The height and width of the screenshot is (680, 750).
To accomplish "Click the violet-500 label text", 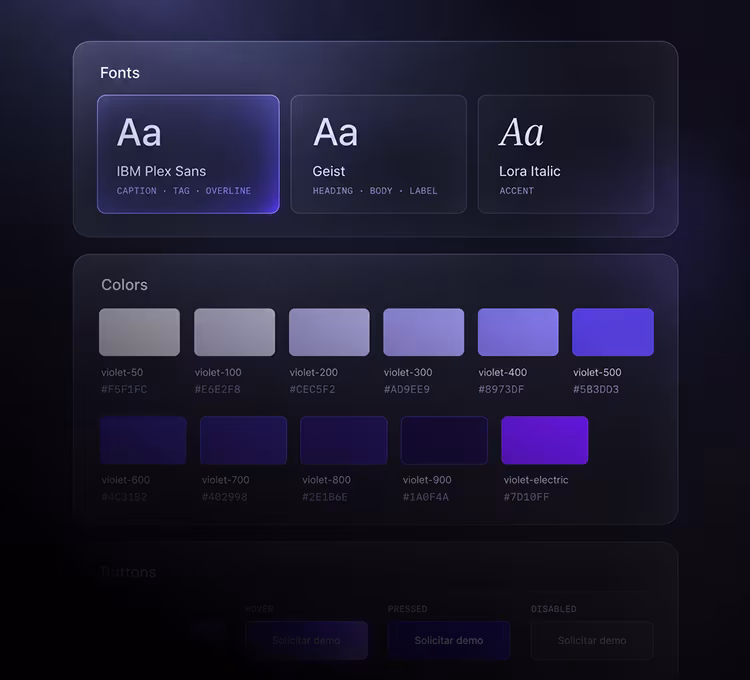I will point(597,372).
